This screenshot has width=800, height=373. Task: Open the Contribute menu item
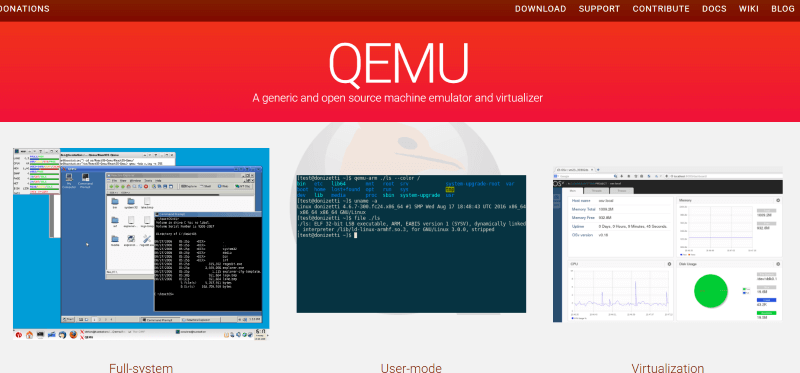pos(661,9)
